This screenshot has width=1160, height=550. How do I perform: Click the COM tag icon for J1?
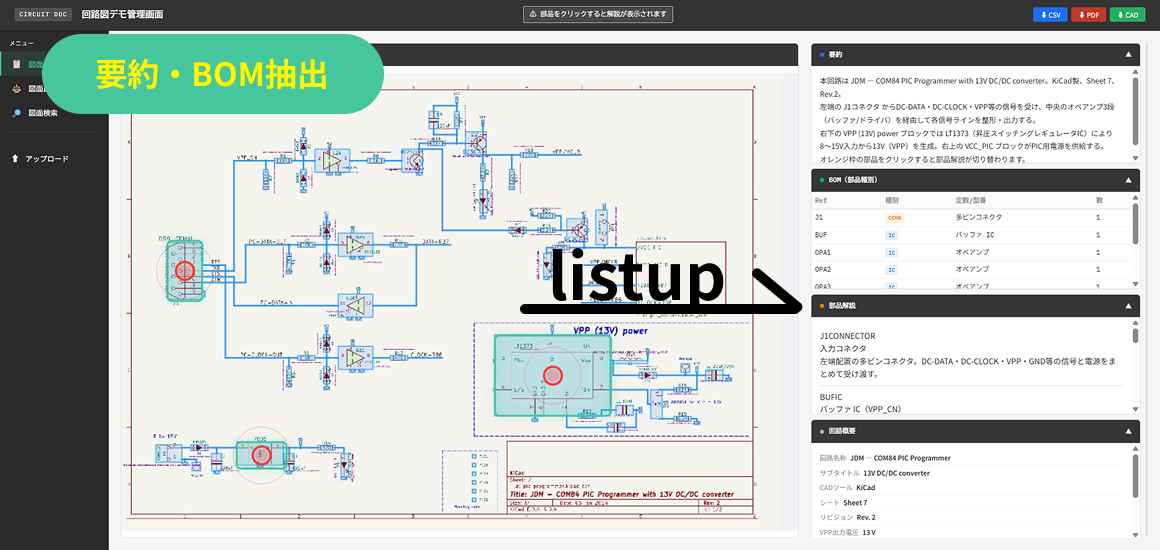(x=894, y=218)
